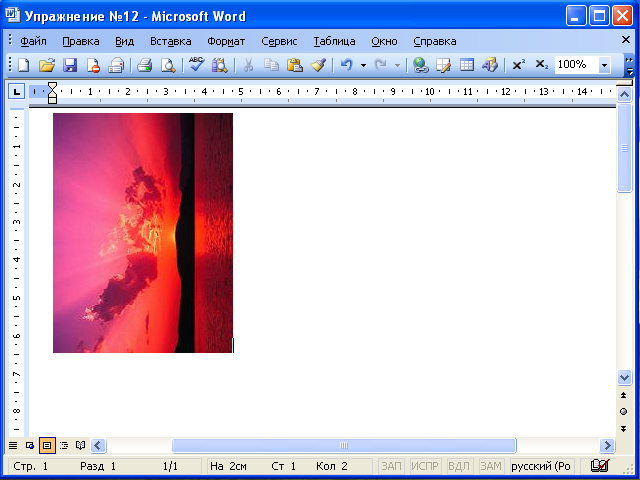Insert a hyperlink with the globe icon
This screenshot has width=640, height=480.
[x=420, y=64]
